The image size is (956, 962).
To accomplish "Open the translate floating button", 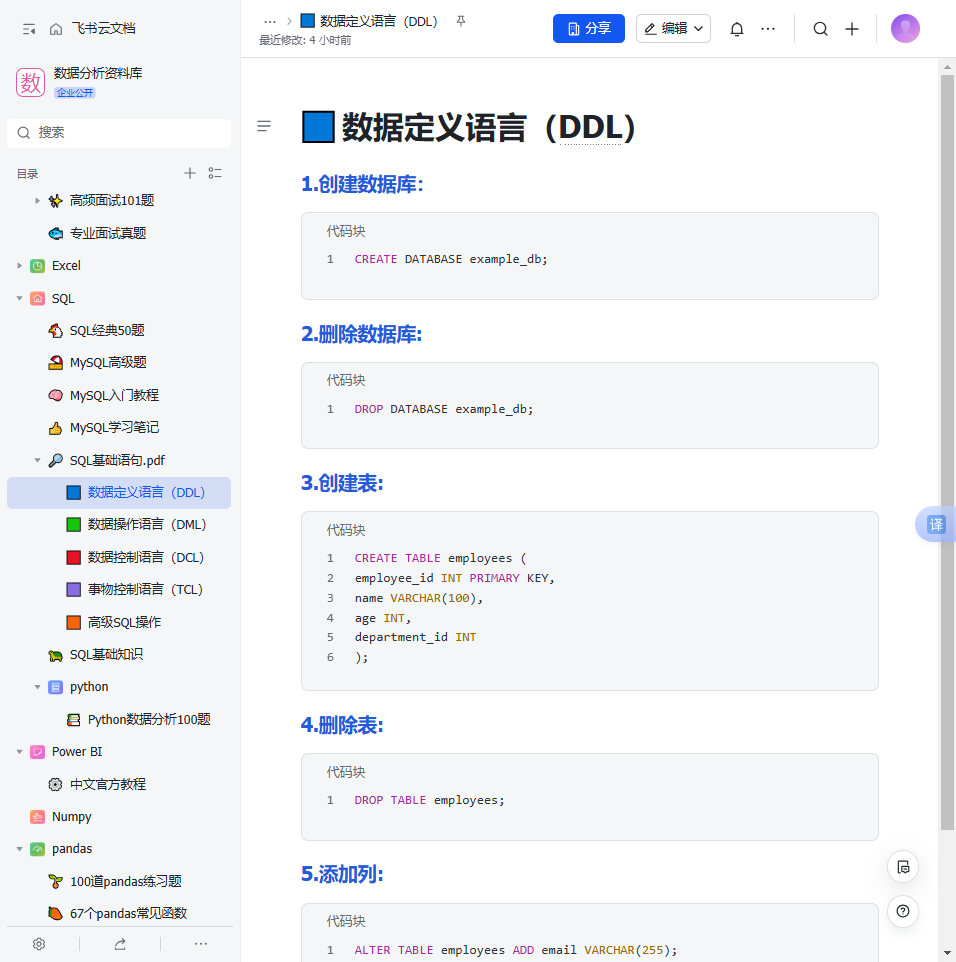I will 935,525.
